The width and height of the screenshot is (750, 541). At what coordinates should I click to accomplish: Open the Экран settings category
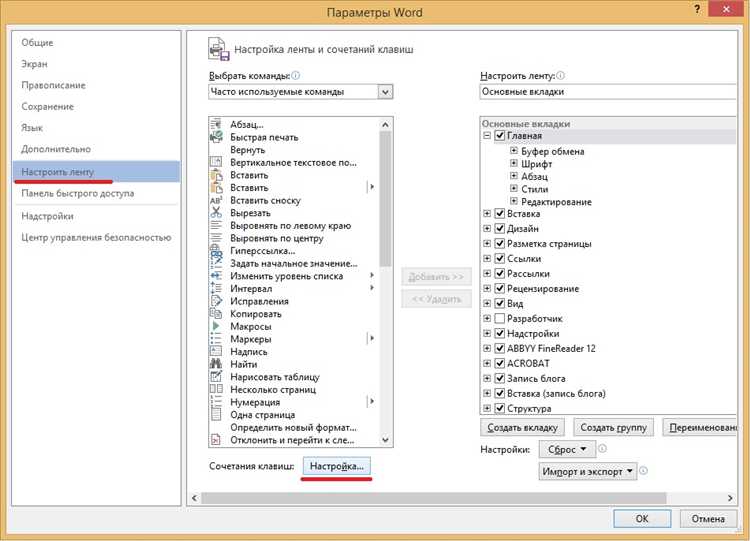click(34, 64)
